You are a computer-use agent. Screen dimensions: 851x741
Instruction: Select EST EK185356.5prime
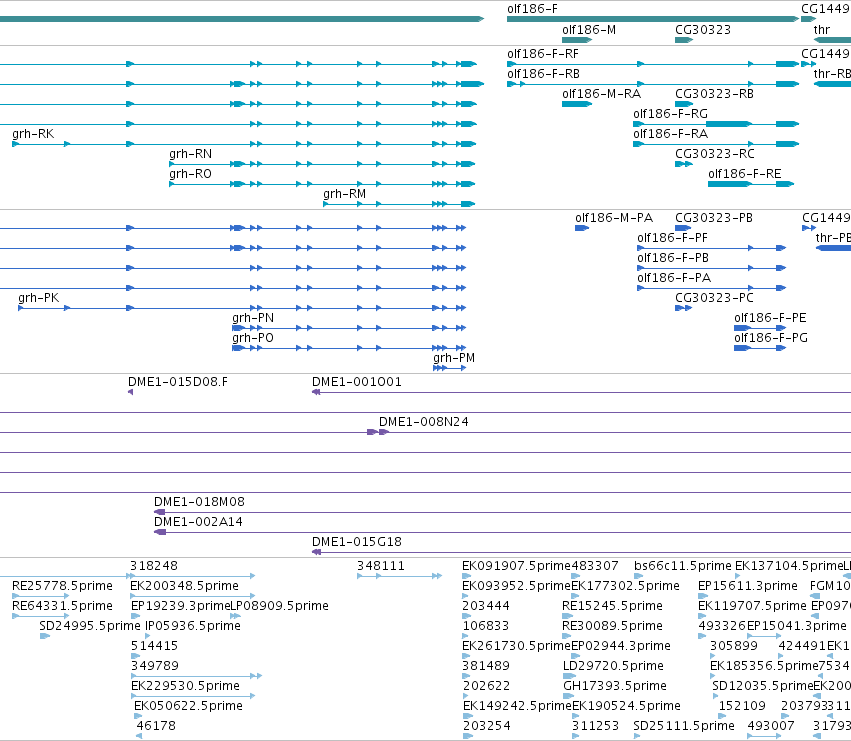tap(764, 666)
